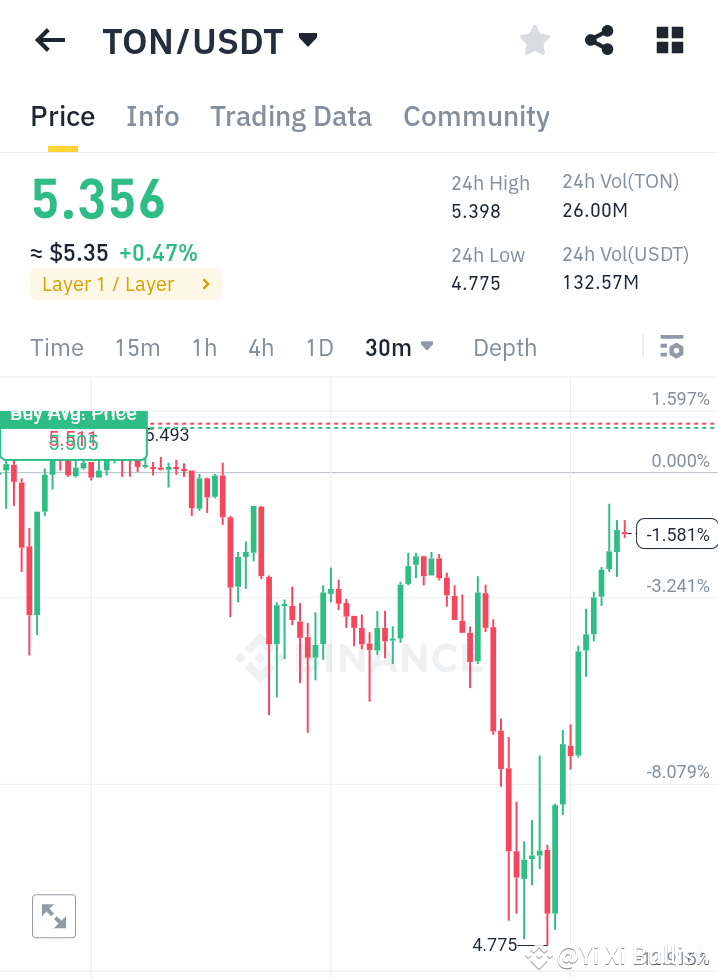
Task: Open the 30m interval dropdown arrow
Action: click(426, 347)
